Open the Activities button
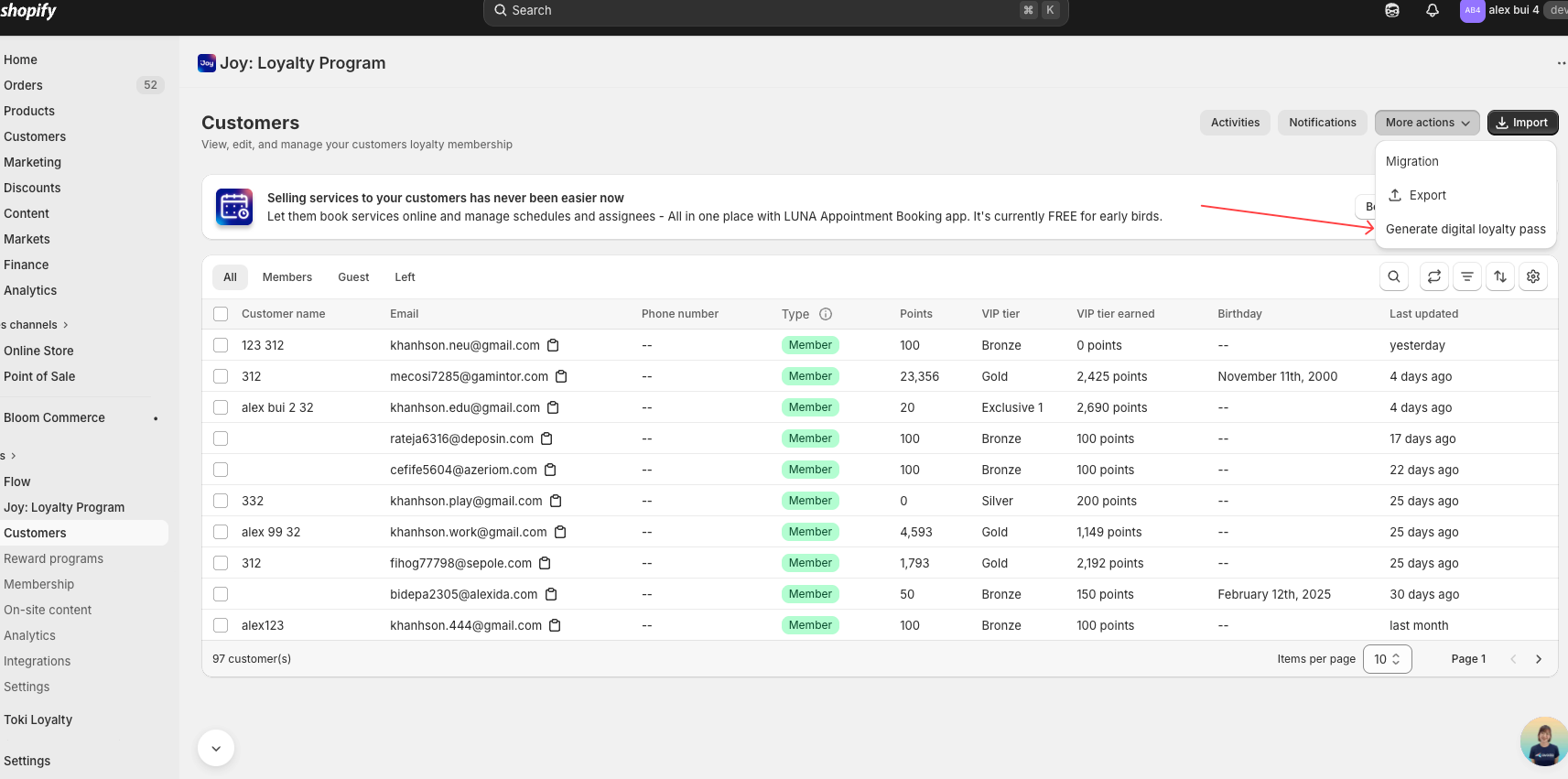 [x=1234, y=123]
